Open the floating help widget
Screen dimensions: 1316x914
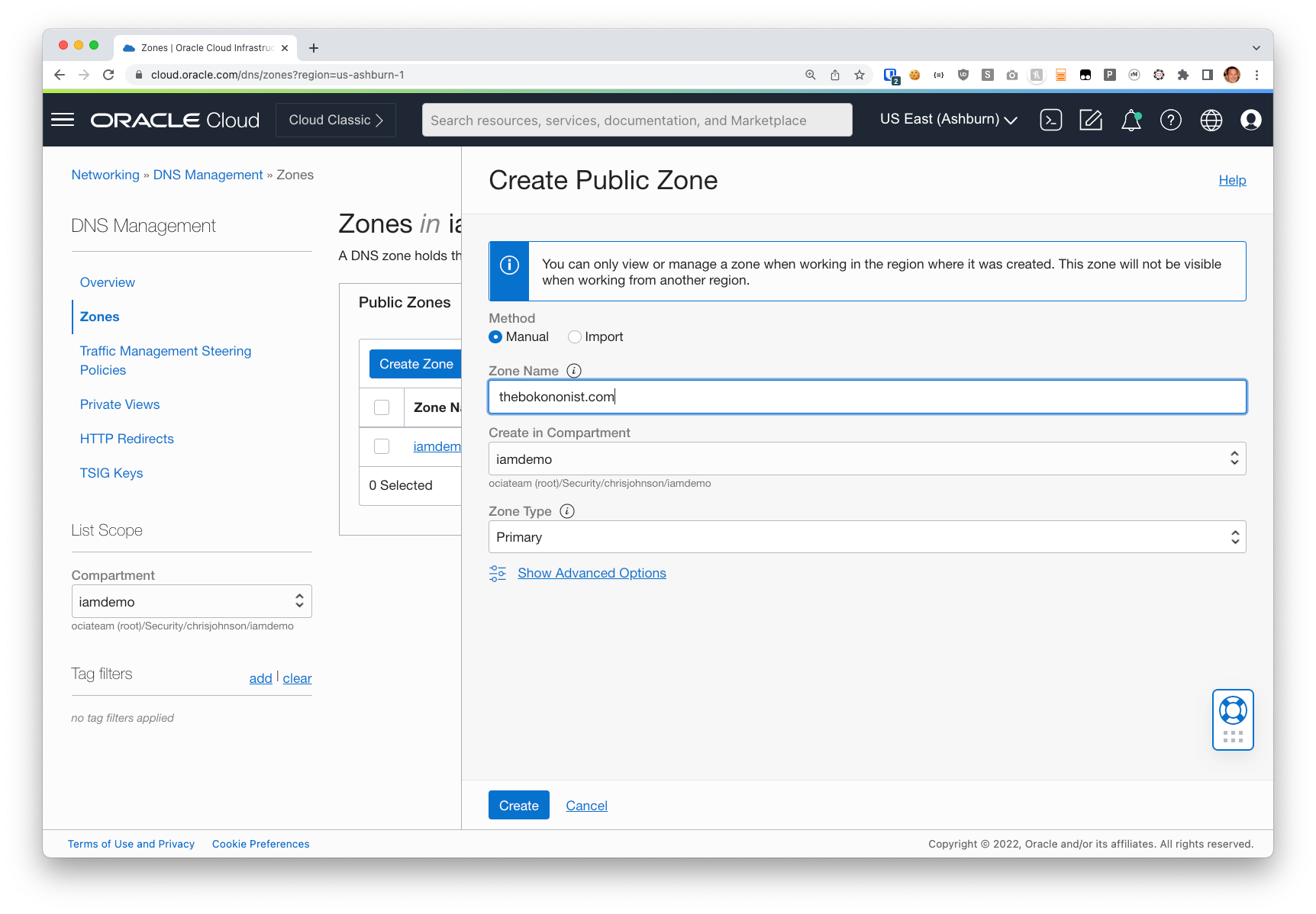point(1232,717)
